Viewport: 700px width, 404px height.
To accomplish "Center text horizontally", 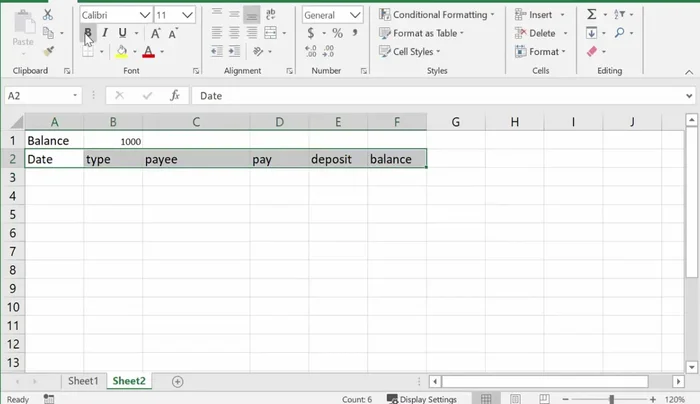I will coord(234,33).
